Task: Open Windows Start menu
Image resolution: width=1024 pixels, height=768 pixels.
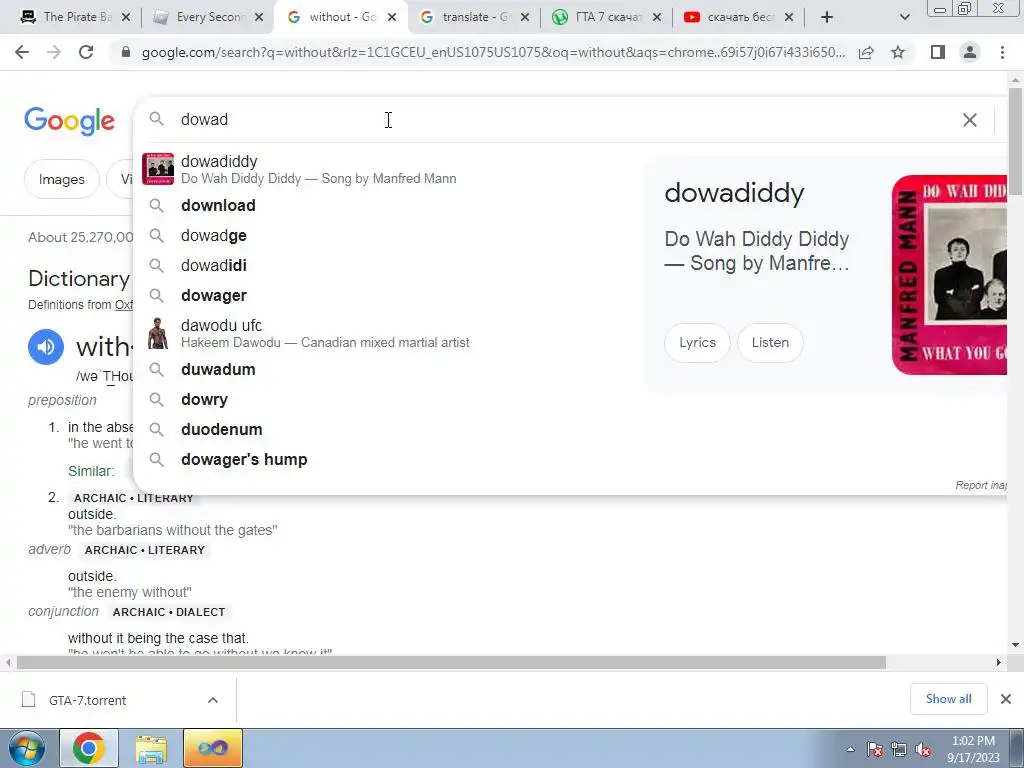Action: point(26,748)
